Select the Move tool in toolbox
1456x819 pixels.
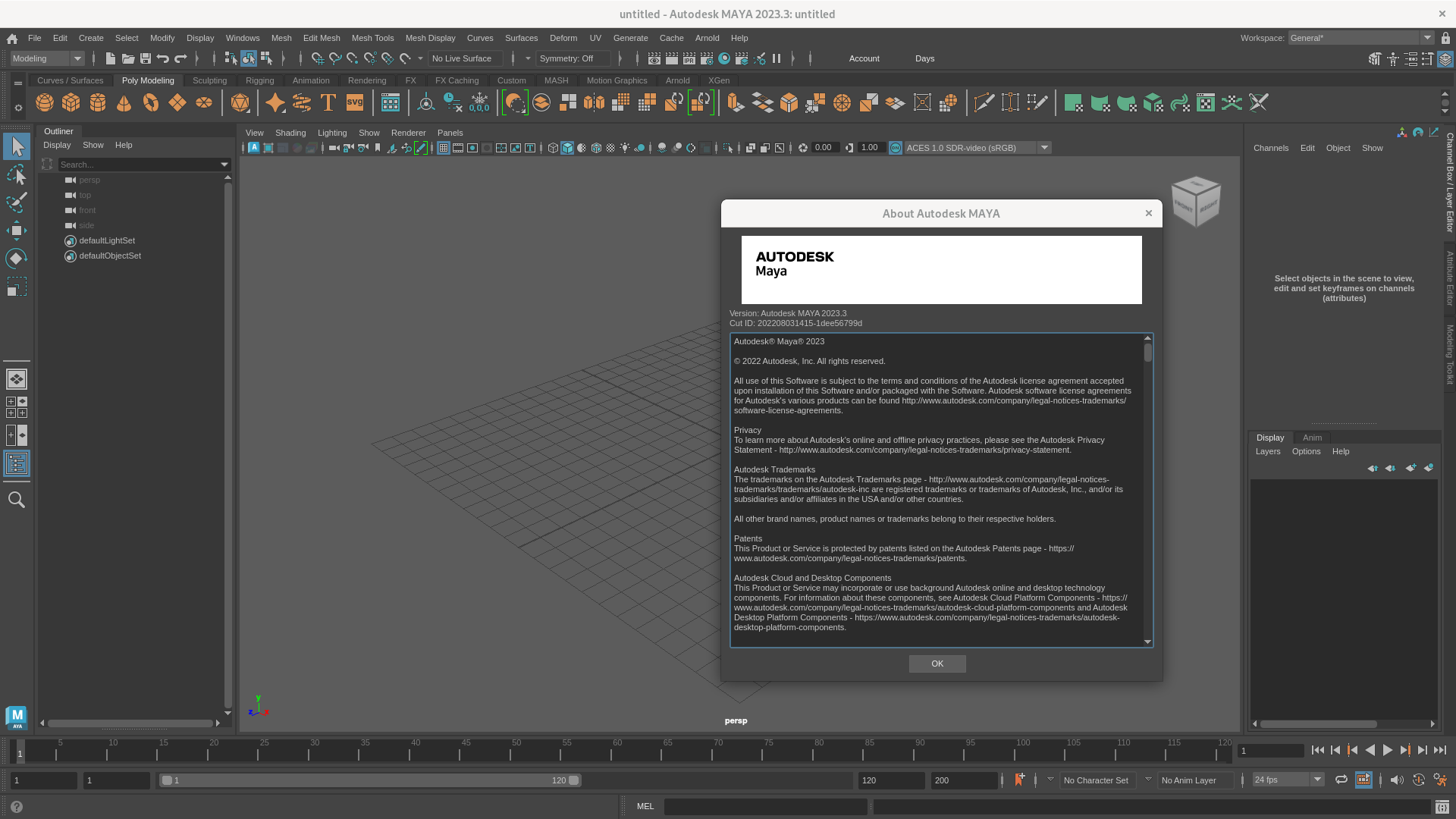point(17,231)
